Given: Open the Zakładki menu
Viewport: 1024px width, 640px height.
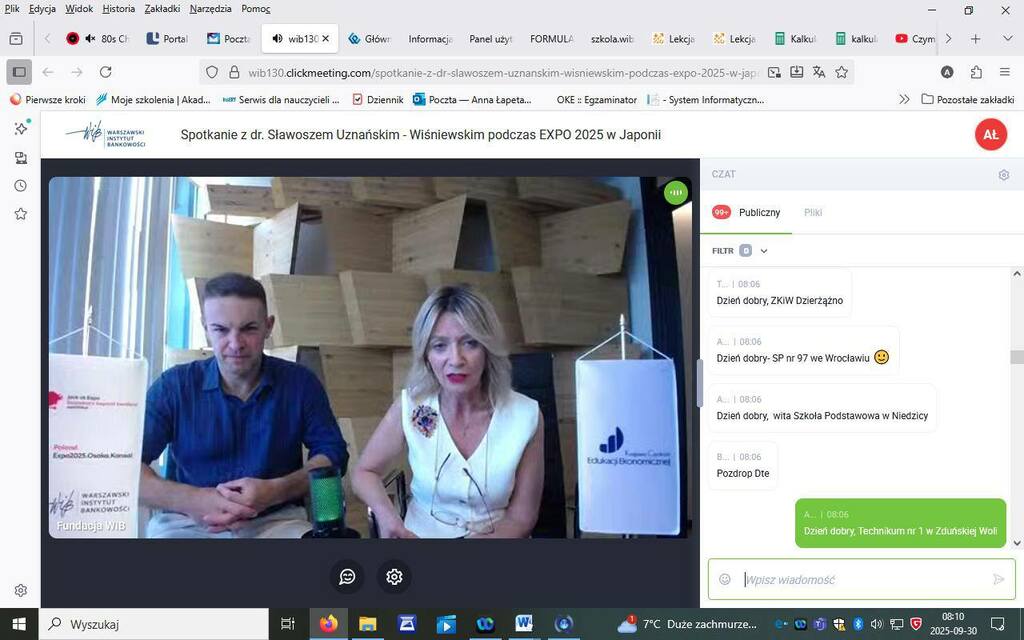Looking at the screenshot, I should coord(162,9).
